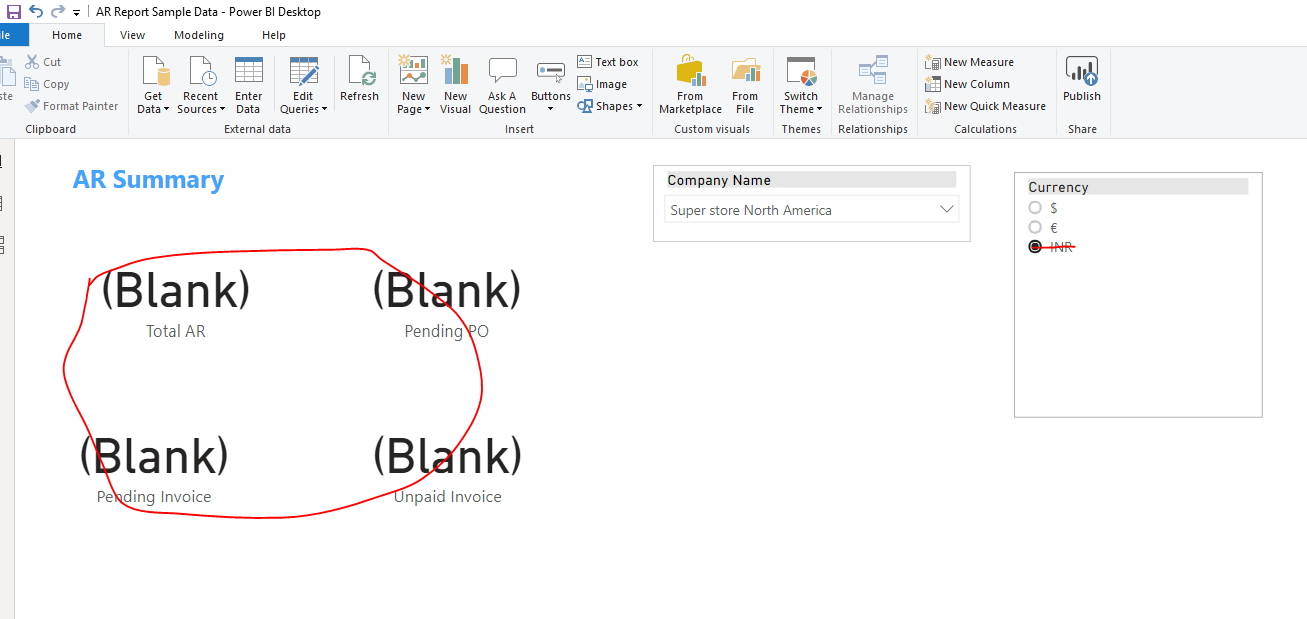Click the Pending PO card

click(x=447, y=305)
